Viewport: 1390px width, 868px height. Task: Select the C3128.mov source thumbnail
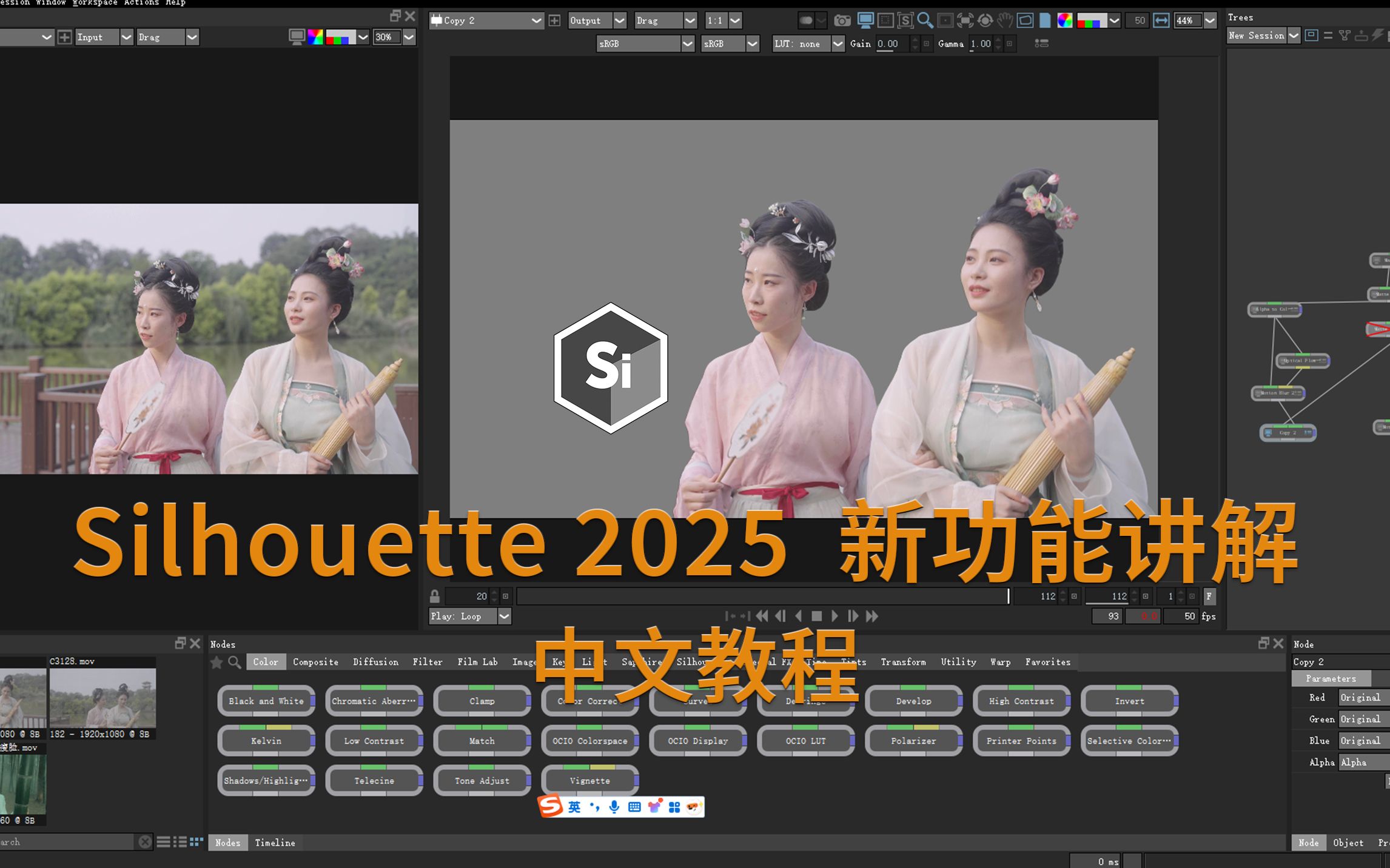tap(102, 697)
